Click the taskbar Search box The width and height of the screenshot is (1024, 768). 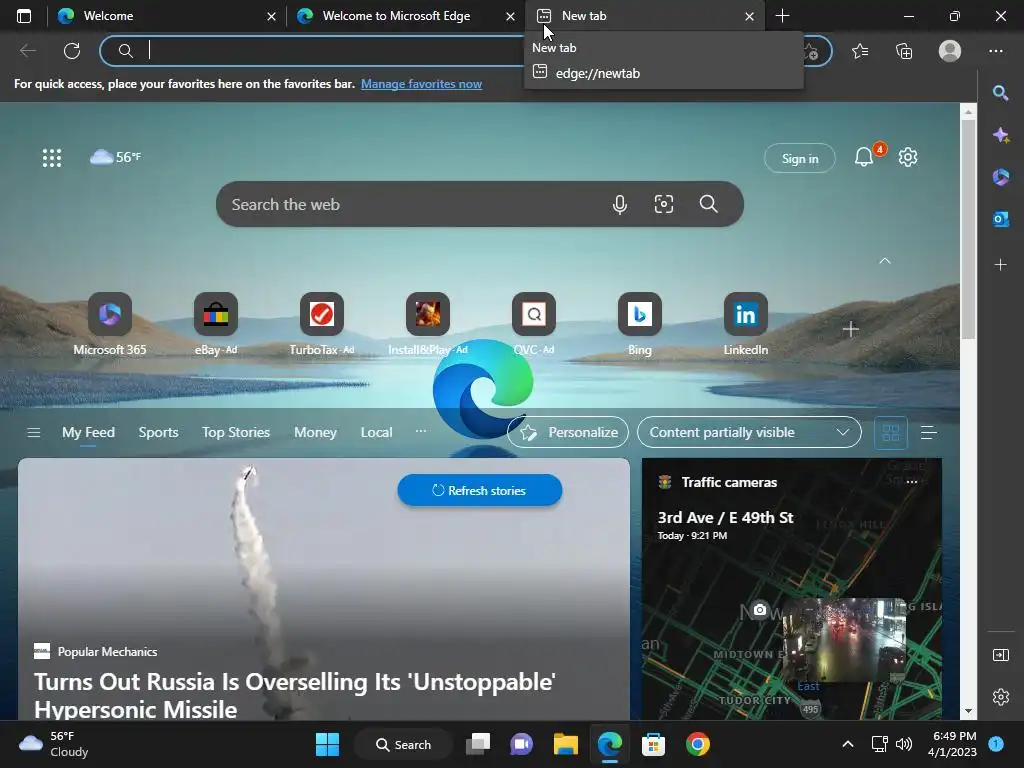coord(403,744)
